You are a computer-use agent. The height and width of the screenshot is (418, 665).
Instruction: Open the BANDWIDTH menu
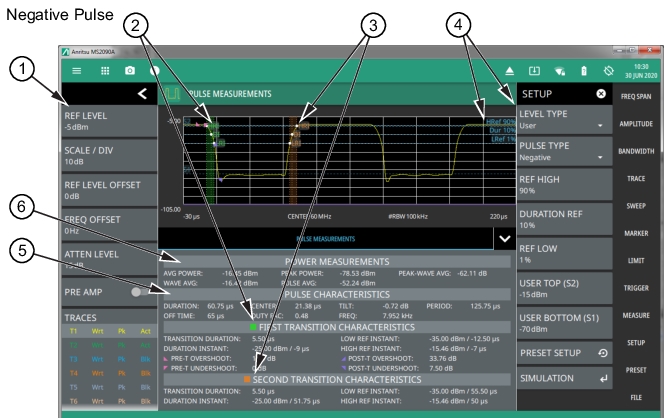(636, 151)
